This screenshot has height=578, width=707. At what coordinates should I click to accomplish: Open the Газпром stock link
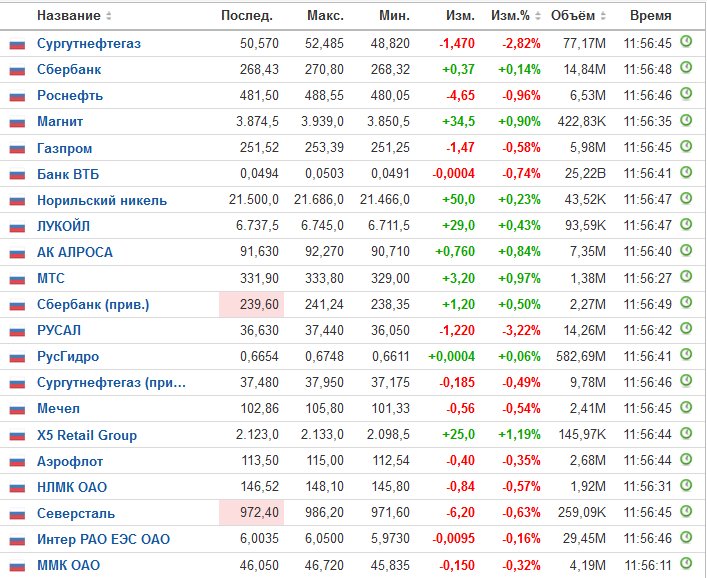click(64, 148)
